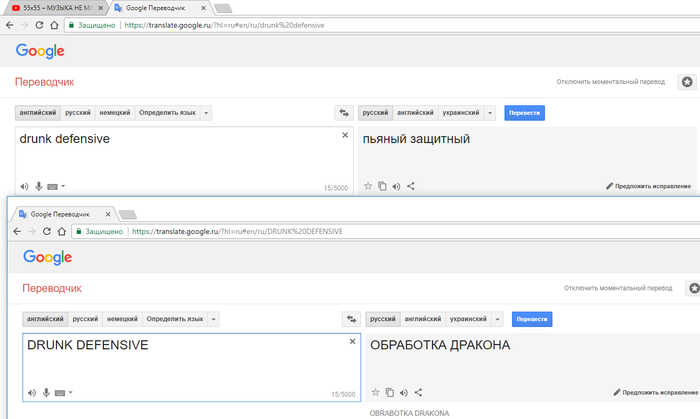Save 'ОБРАБОТКА ДРАКОНА' with star icon
Image resolution: width=700 pixels, height=419 pixels.
(375, 392)
